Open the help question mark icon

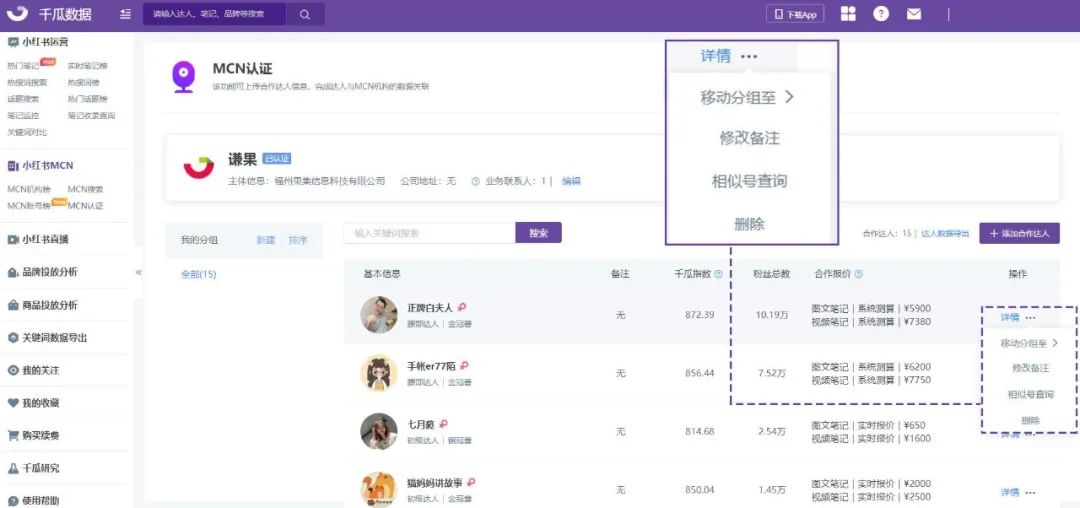pyautogui.click(x=881, y=14)
